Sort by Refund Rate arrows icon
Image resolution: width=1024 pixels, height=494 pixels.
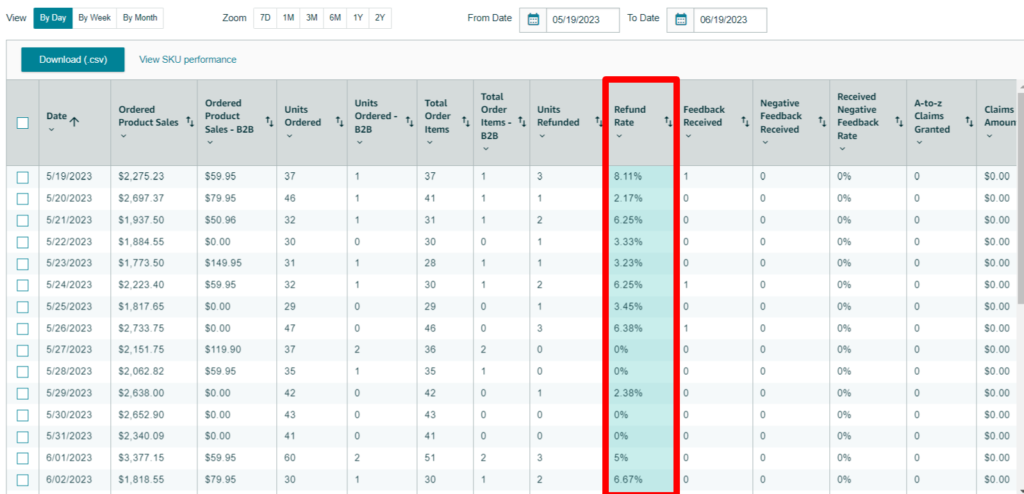(667, 122)
